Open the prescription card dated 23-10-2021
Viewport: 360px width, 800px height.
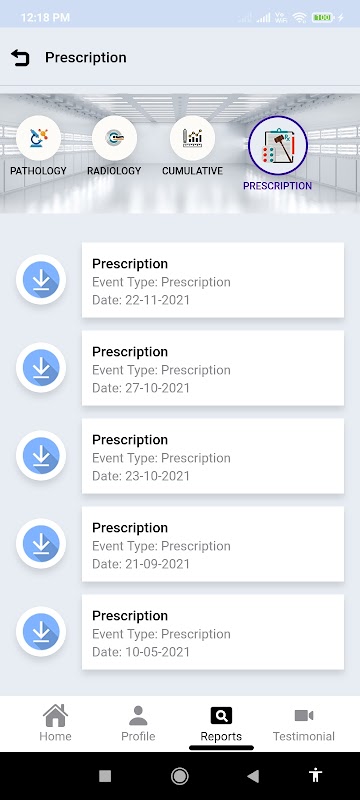213,456
